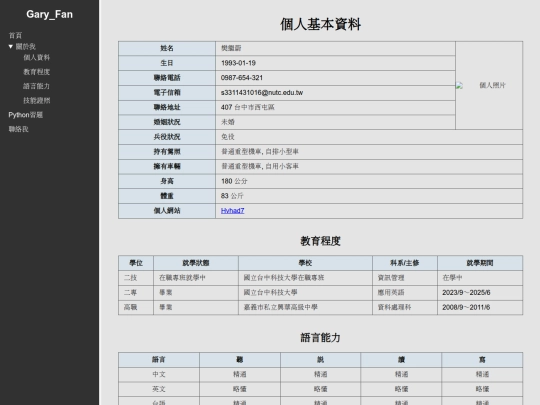Click the 高職 degree cell
The width and height of the screenshot is (540, 405).
tap(136, 308)
